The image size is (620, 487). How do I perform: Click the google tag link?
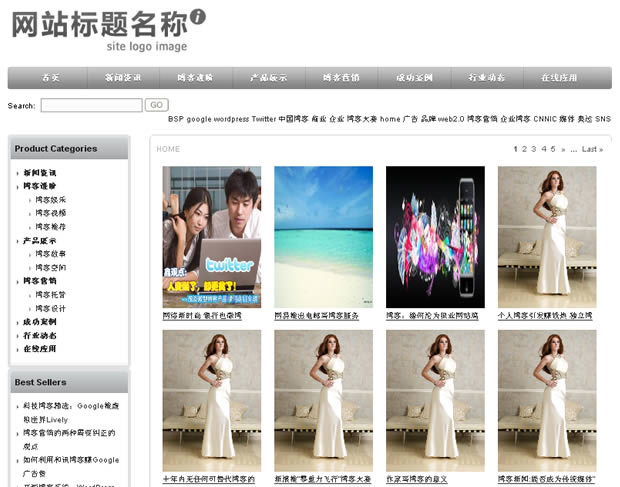click(199, 119)
